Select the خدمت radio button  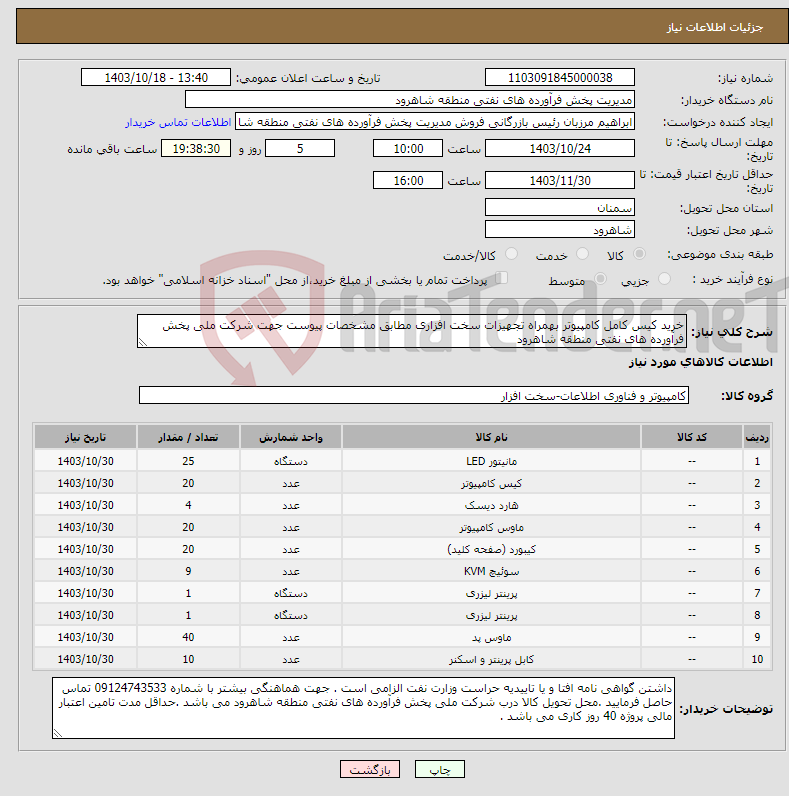click(582, 254)
